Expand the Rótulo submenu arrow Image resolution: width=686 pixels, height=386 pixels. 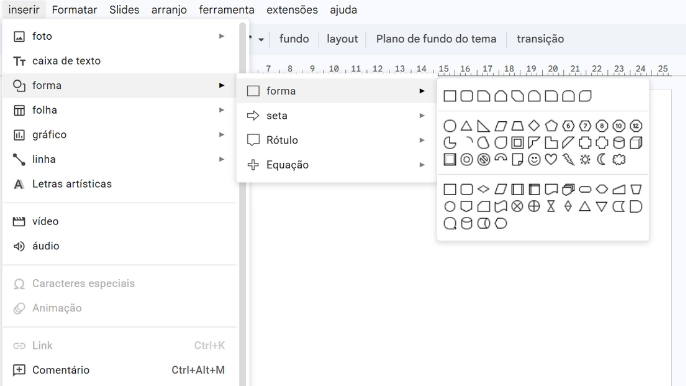coord(422,140)
